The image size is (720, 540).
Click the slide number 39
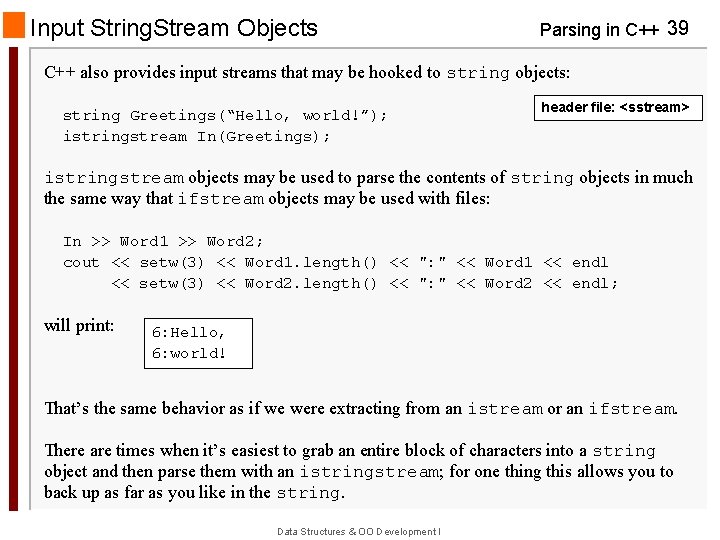click(x=677, y=28)
